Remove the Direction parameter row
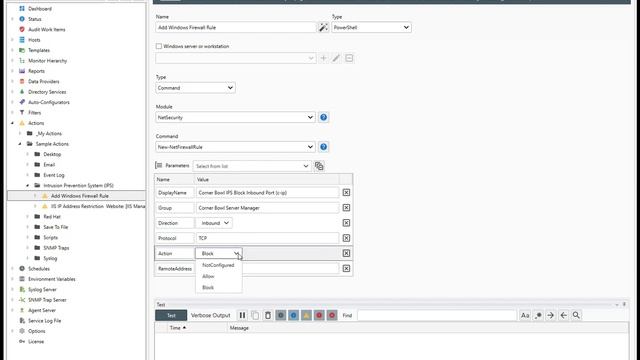Viewport: 640px width, 360px height. 346,223
